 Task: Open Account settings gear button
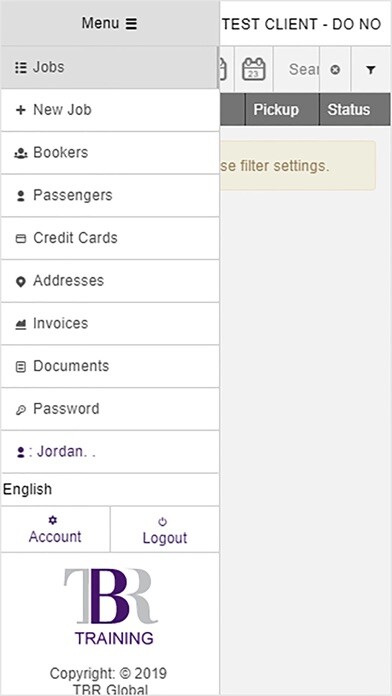(x=55, y=530)
